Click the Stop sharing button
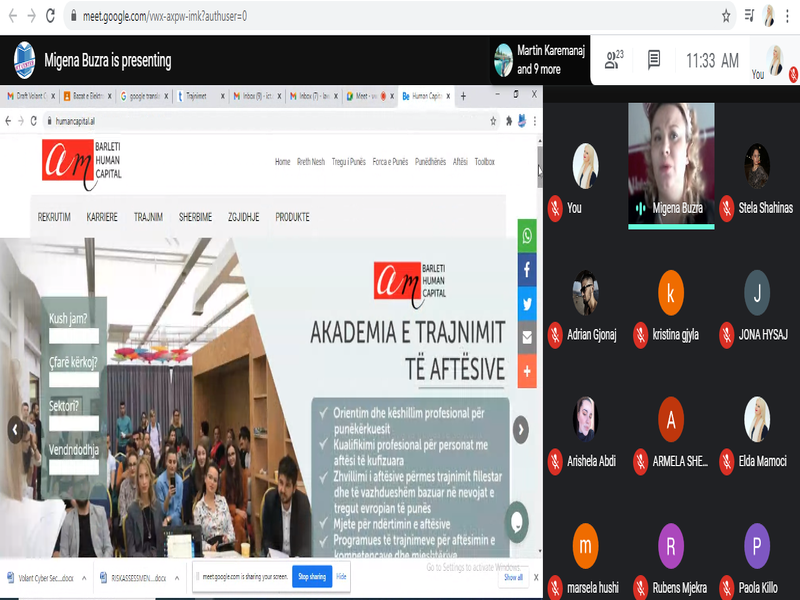 311,577
